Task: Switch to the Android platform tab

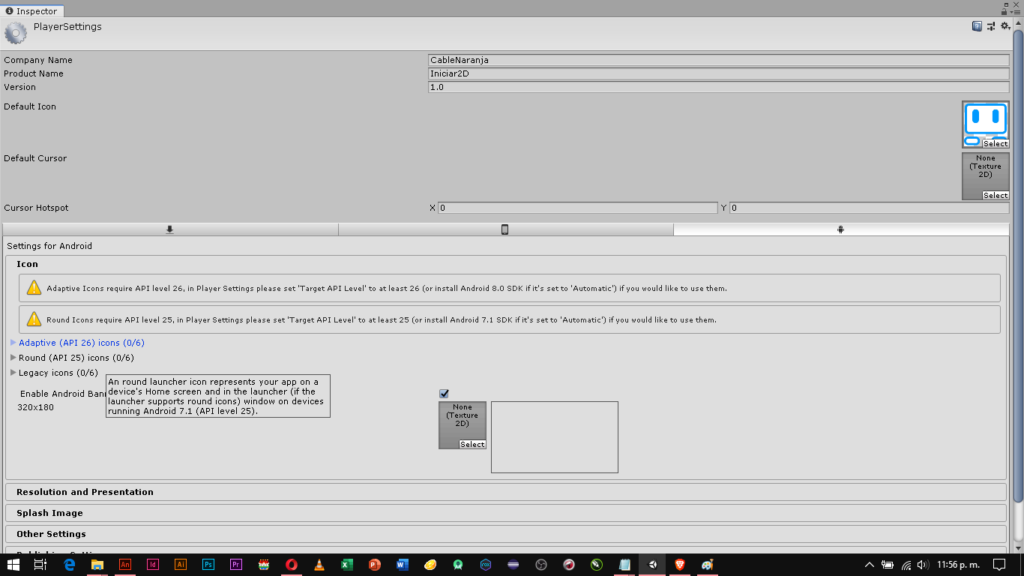Action: click(840, 230)
